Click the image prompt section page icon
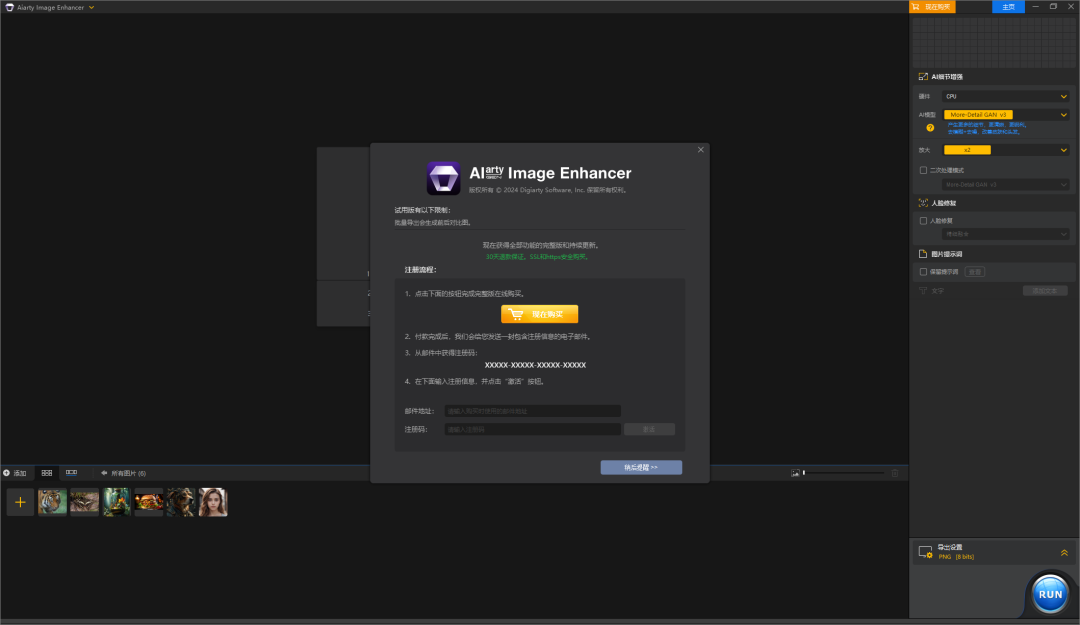 coord(923,254)
